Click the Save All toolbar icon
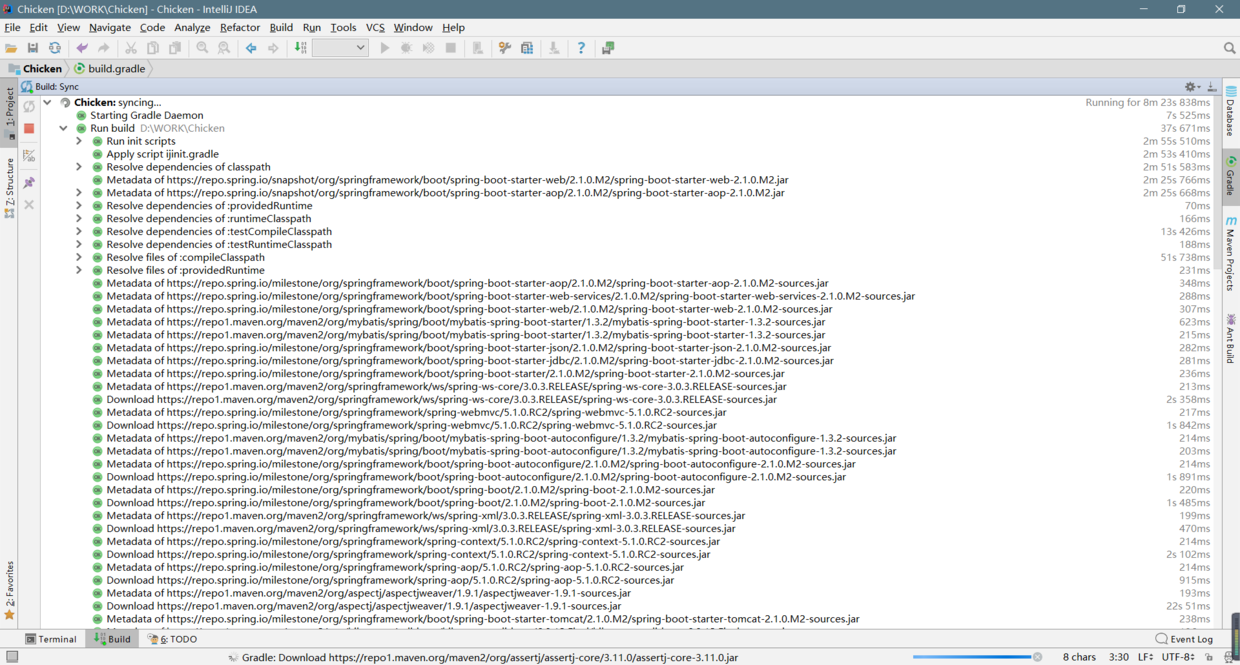1240x665 pixels. coord(33,48)
